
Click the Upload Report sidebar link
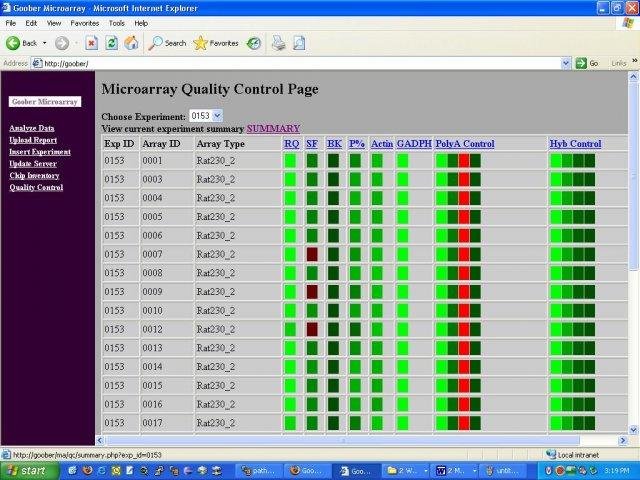coord(35,140)
